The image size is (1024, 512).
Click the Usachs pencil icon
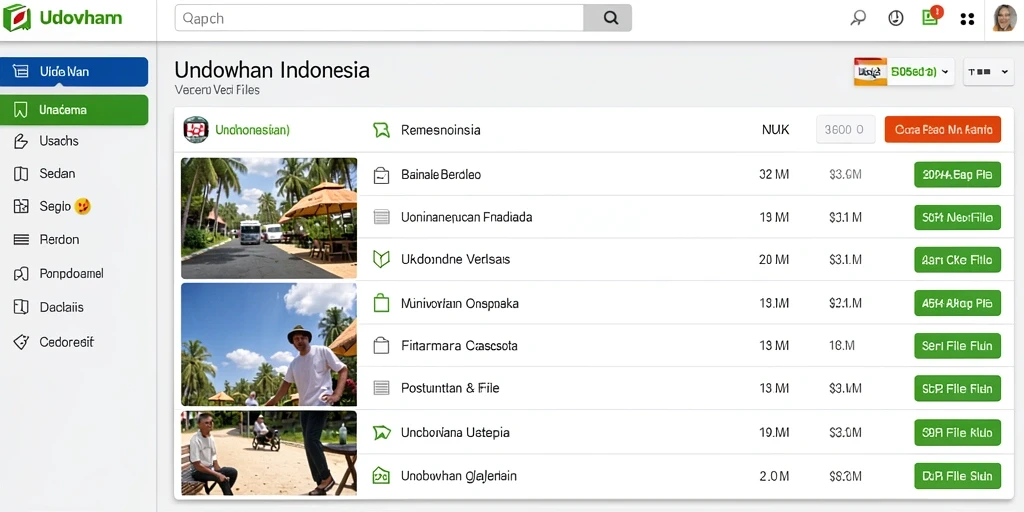click(x=21, y=141)
